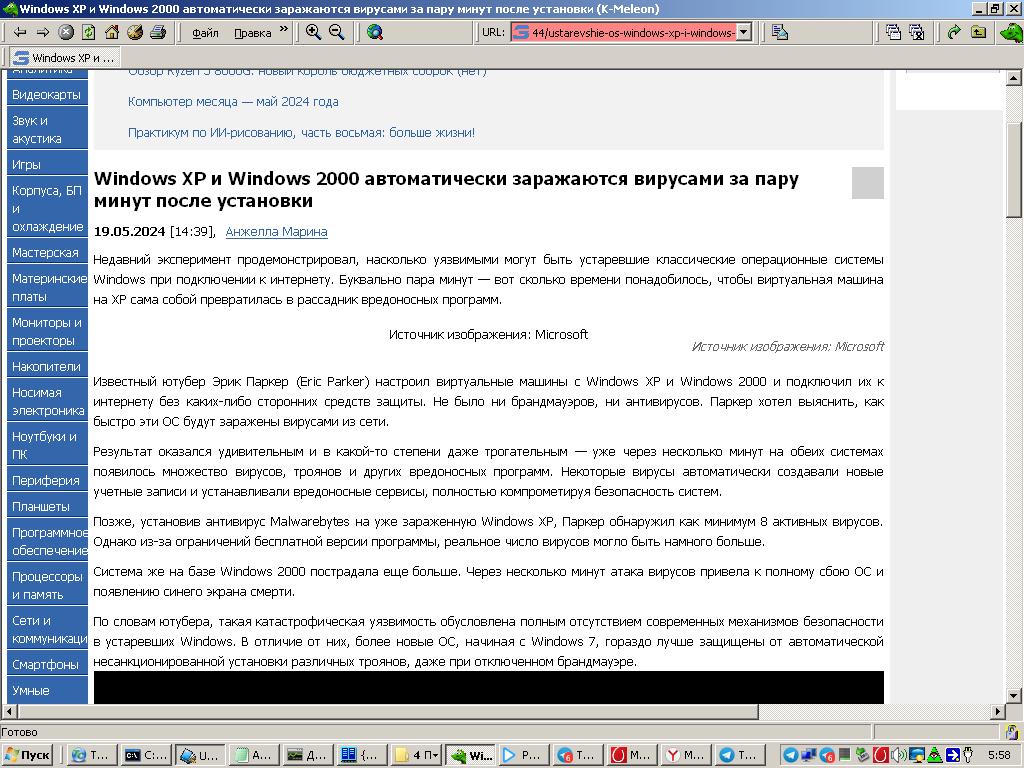Click the vertical scrollbar thumb
The image size is (1024, 768).
point(1014,170)
